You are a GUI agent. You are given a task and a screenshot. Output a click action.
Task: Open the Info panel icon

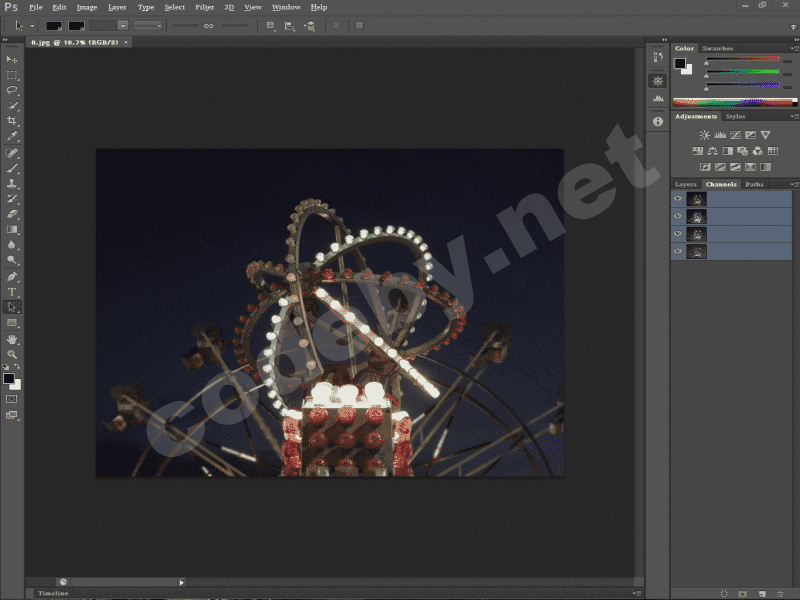(x=658, y=121)
